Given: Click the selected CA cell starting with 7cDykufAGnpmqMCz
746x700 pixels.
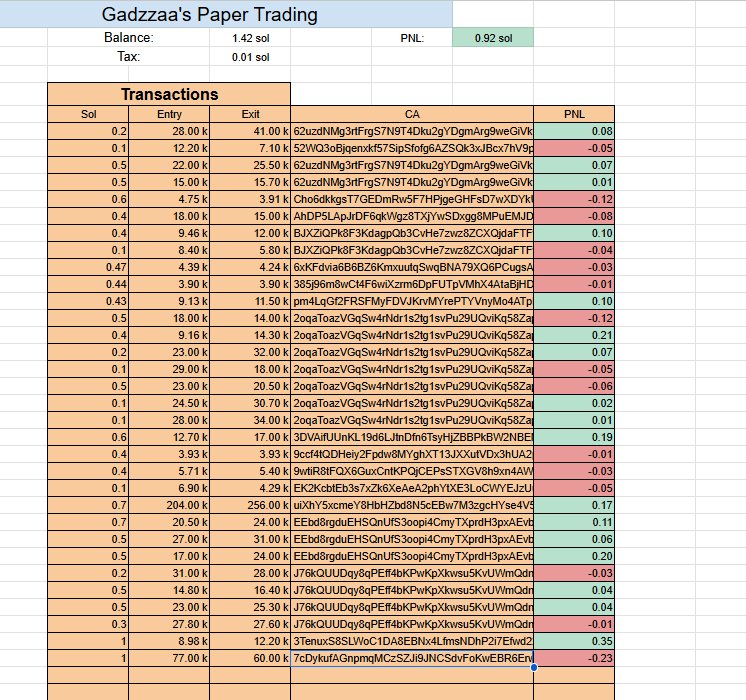Looking at the screenshot, I should tap(412, 659).
